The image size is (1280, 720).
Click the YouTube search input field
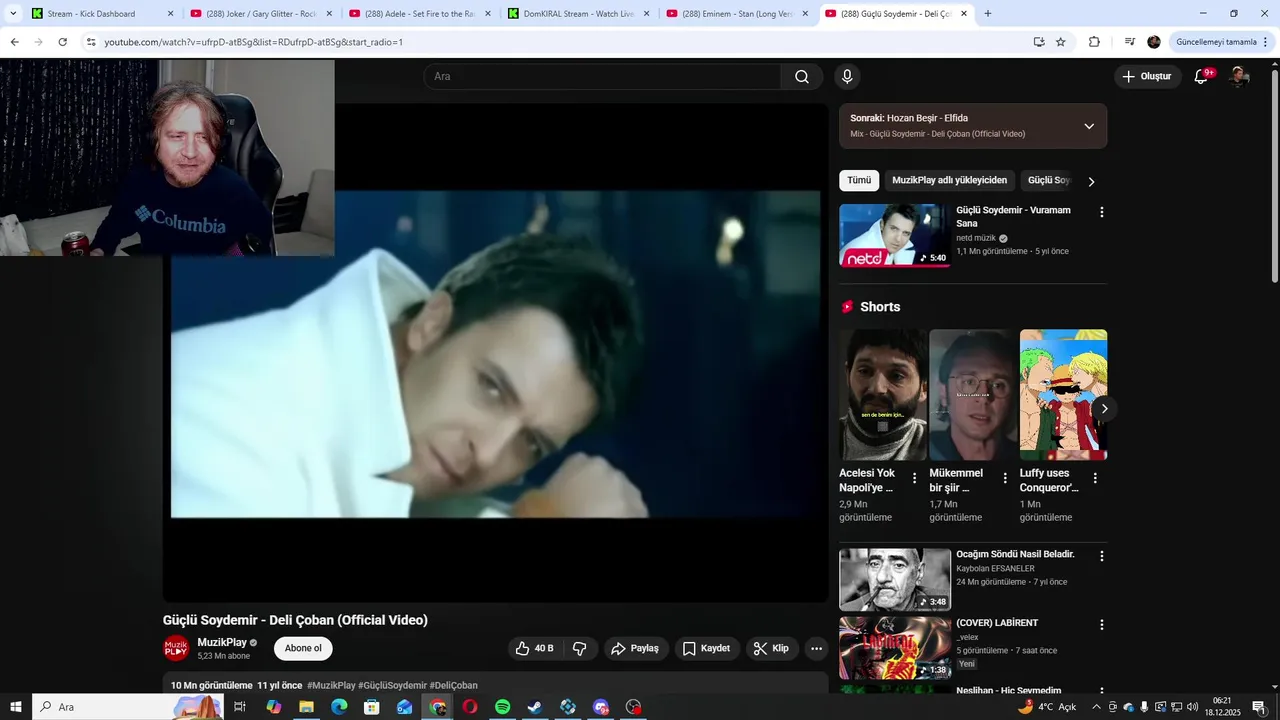pyautogui.click(x=603, y=77)
